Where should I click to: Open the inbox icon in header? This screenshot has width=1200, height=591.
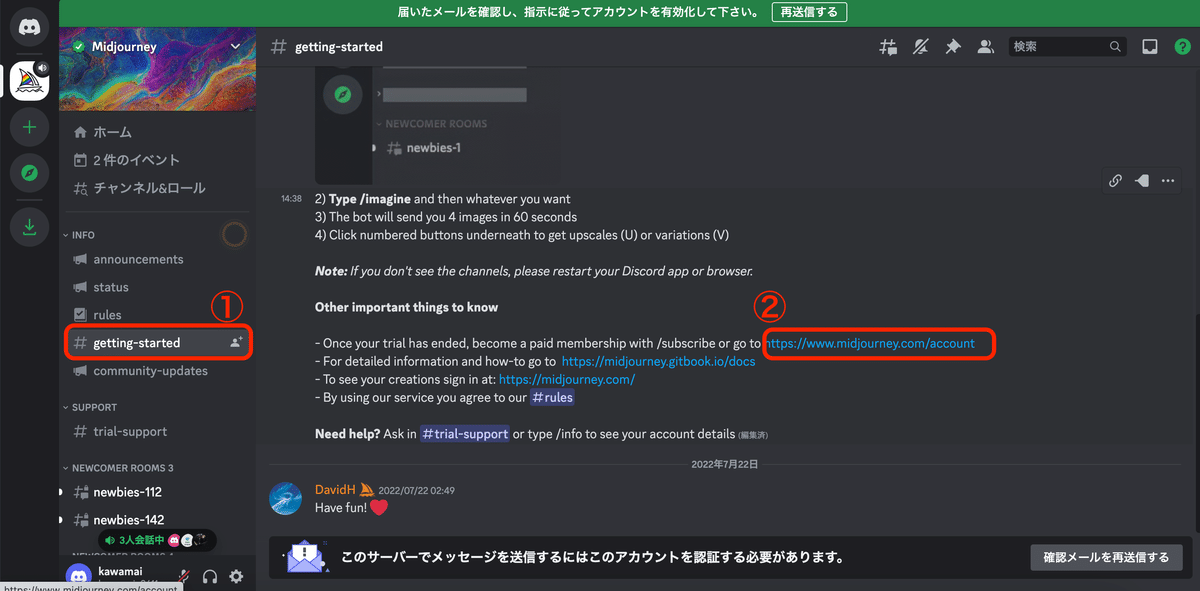click(1150, 47)
